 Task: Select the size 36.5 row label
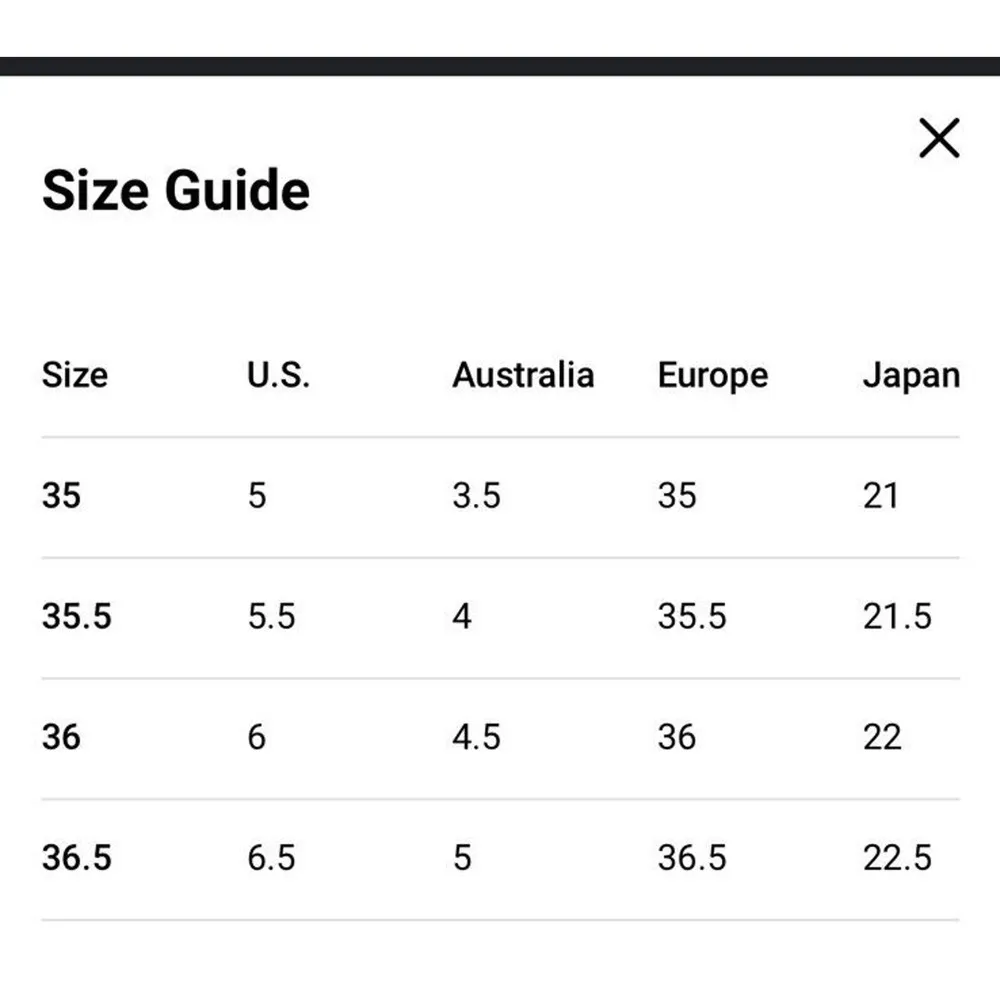click(77, 858)
